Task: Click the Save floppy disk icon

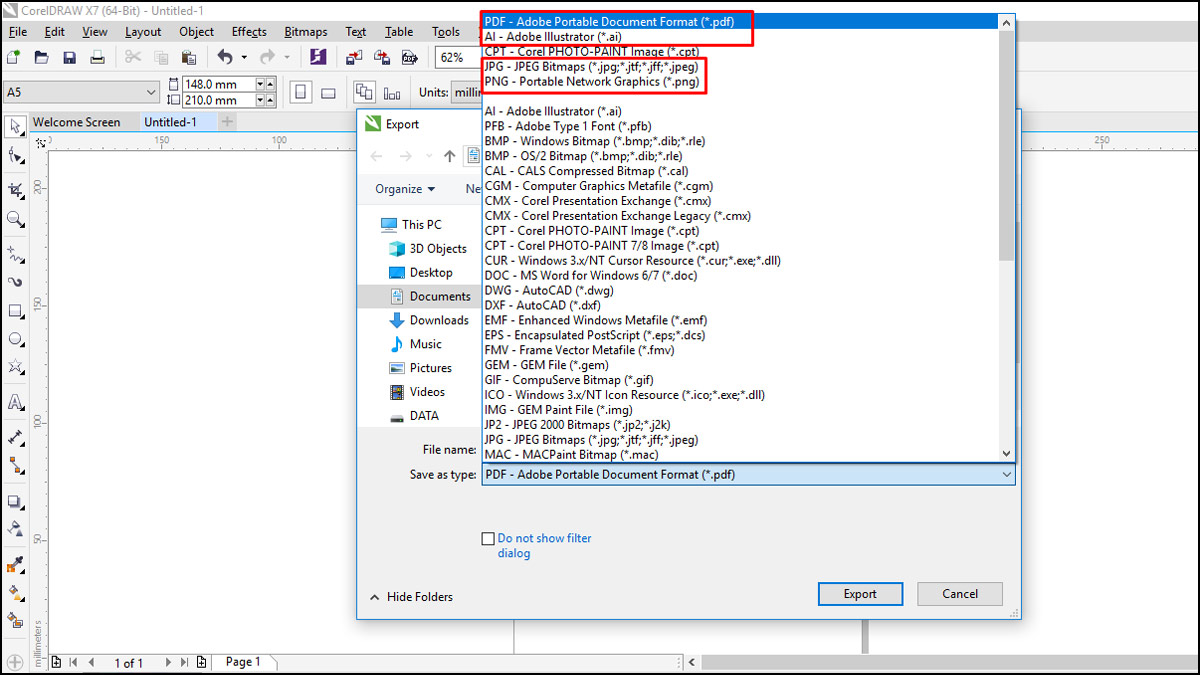Action: pyautogui.click(x=69, y=57)
